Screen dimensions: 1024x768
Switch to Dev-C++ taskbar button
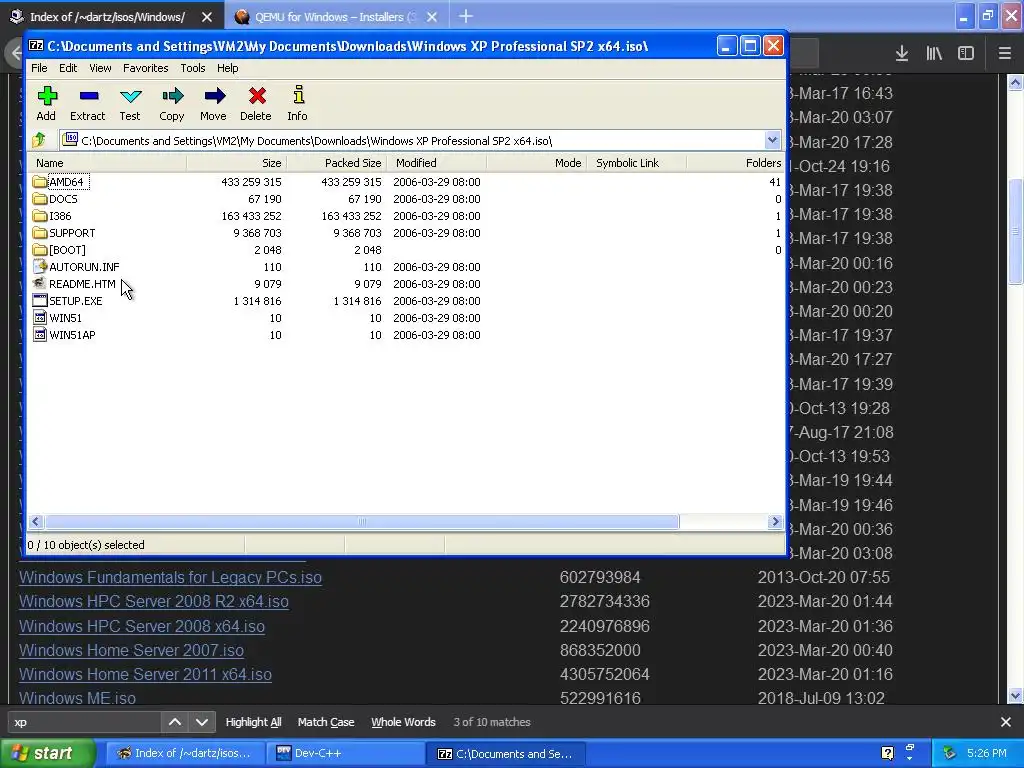point(345,753)
